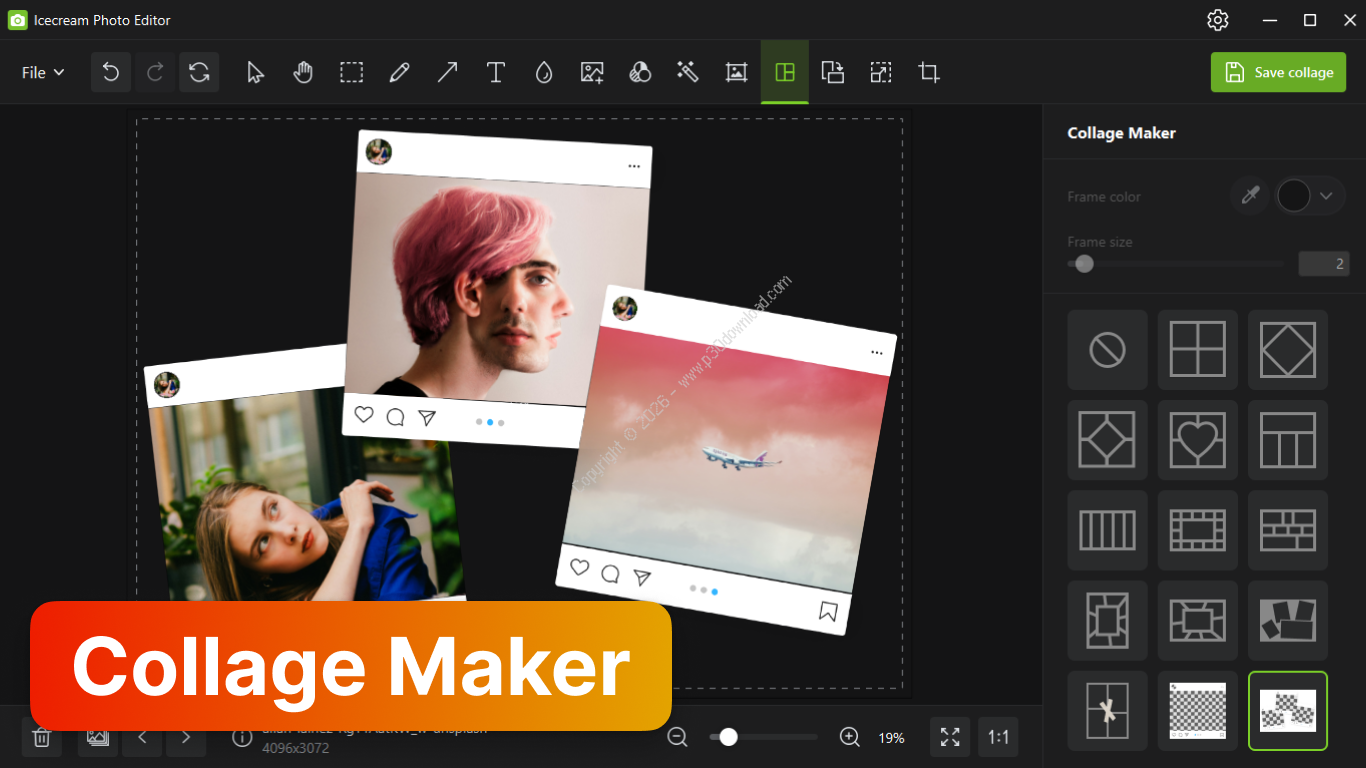Activate the hand pan tool
This screenshot has width=1366, height=768.
click(x=303, y=72)
